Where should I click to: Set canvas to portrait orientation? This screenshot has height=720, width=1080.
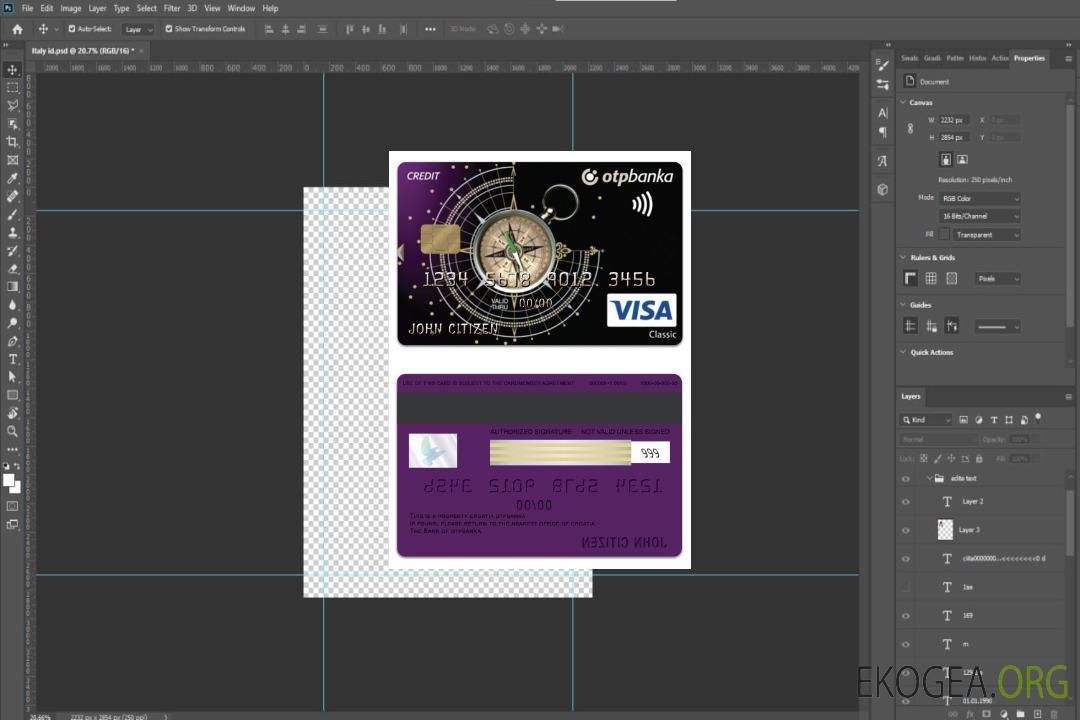tap(946, 160)
